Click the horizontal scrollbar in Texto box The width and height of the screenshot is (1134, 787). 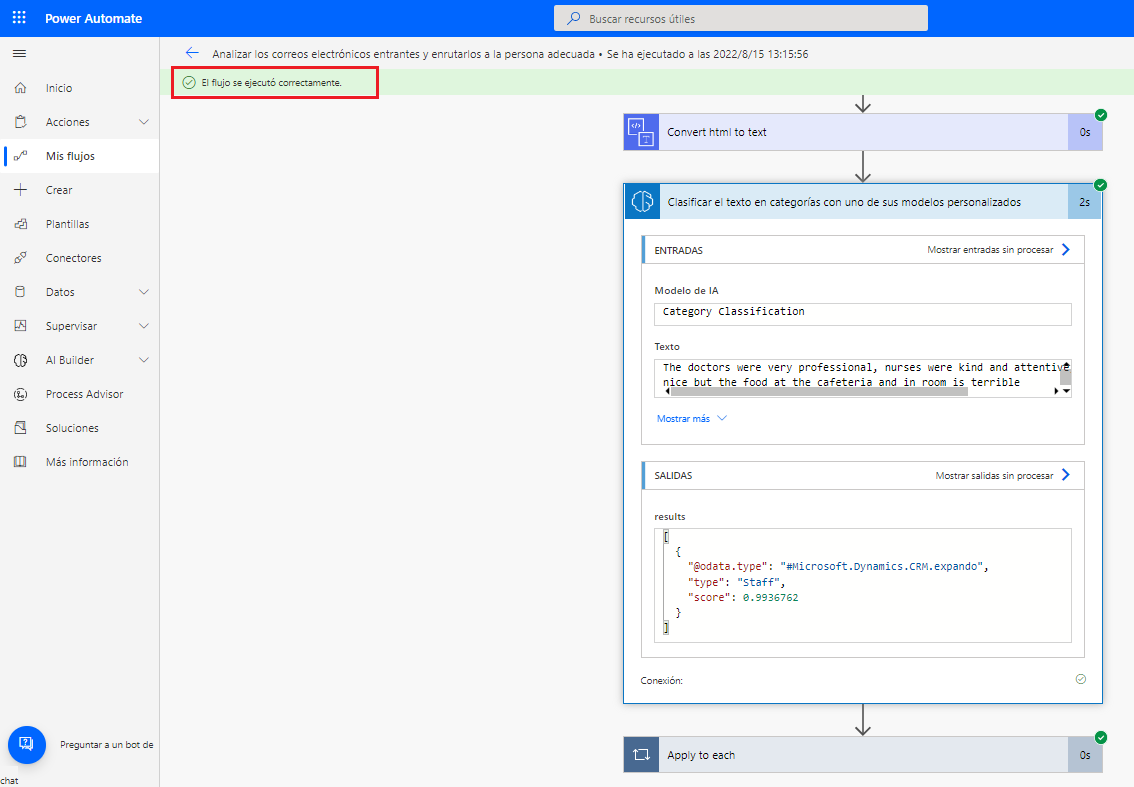click(x=819, y=391)
